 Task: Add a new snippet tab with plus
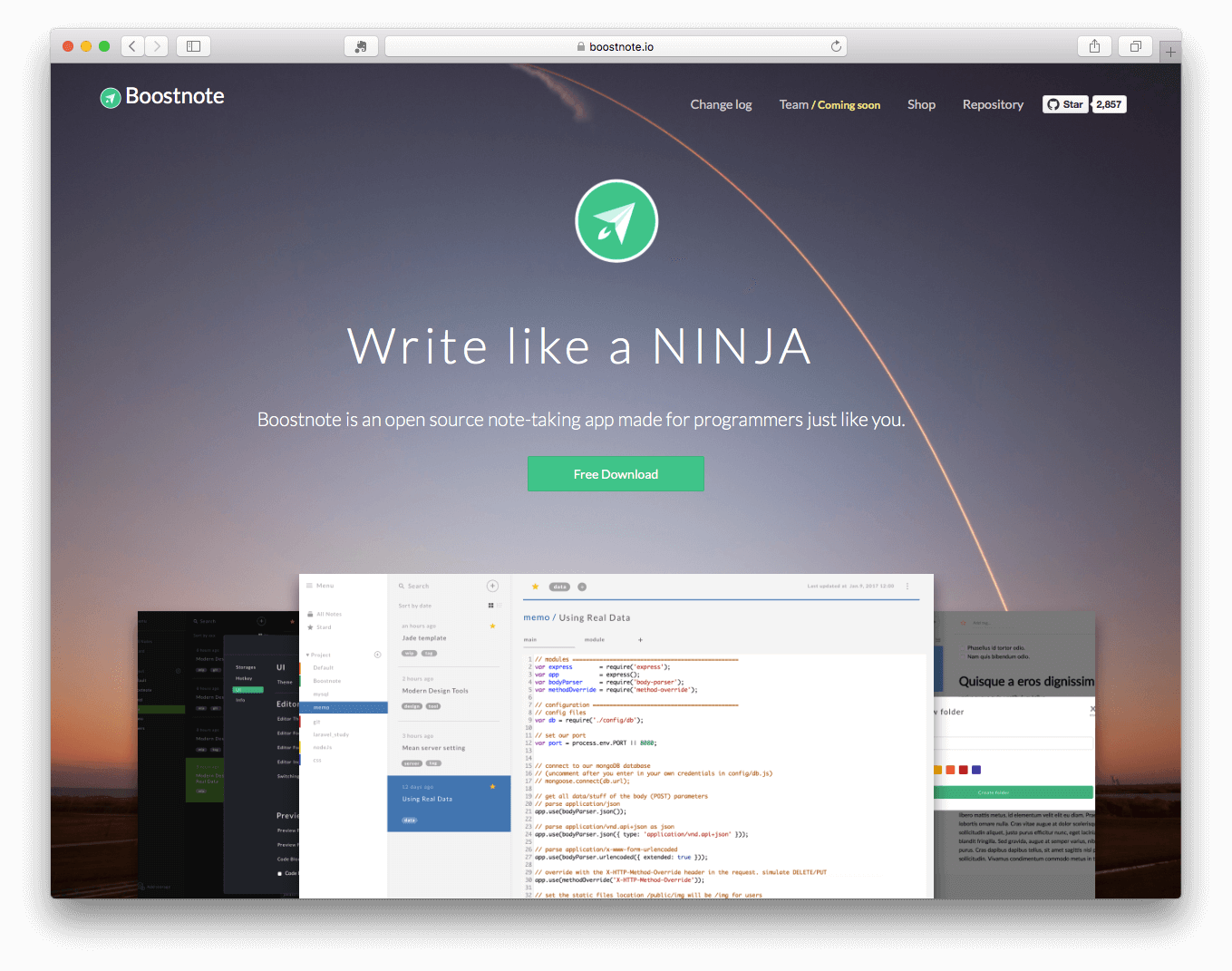click(x=640, y=640)
